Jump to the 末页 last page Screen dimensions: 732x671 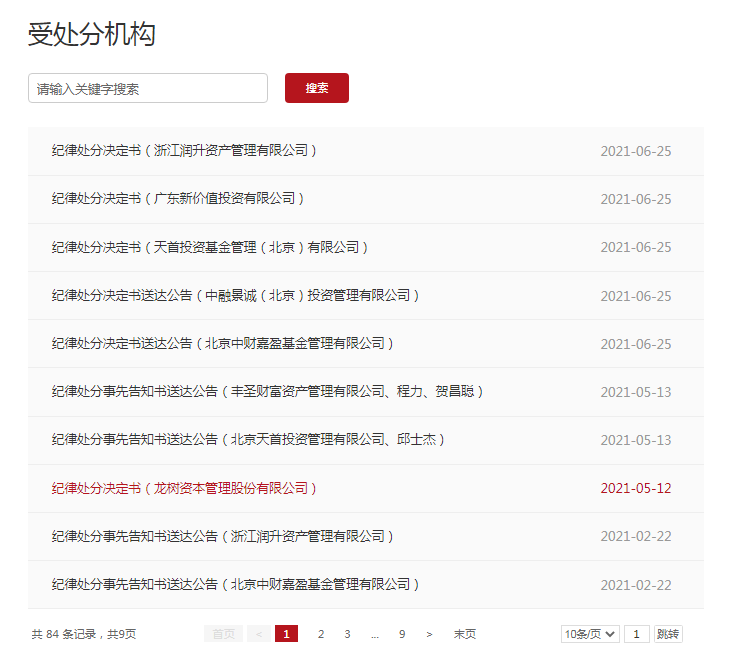(x=465, y=634)
